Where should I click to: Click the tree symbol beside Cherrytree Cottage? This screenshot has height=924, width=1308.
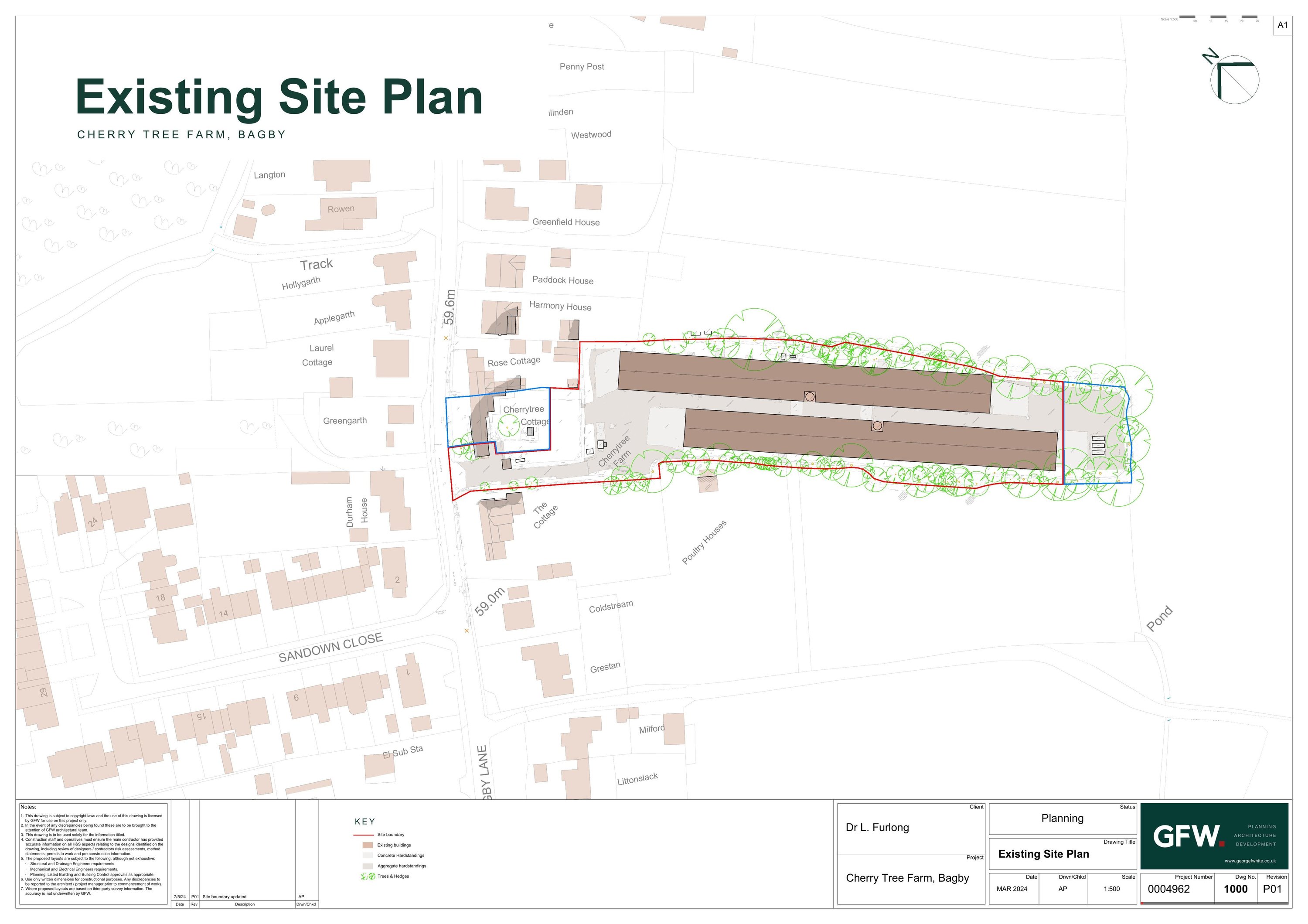pyautogui.click(x=509, y=426)
